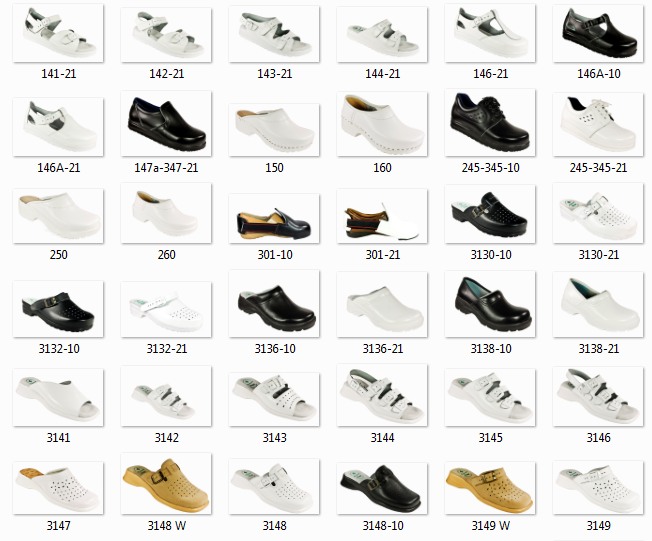652x541 pixels.
Task: Select the 144-21 slide sandal picture
Action: (382, 34)
